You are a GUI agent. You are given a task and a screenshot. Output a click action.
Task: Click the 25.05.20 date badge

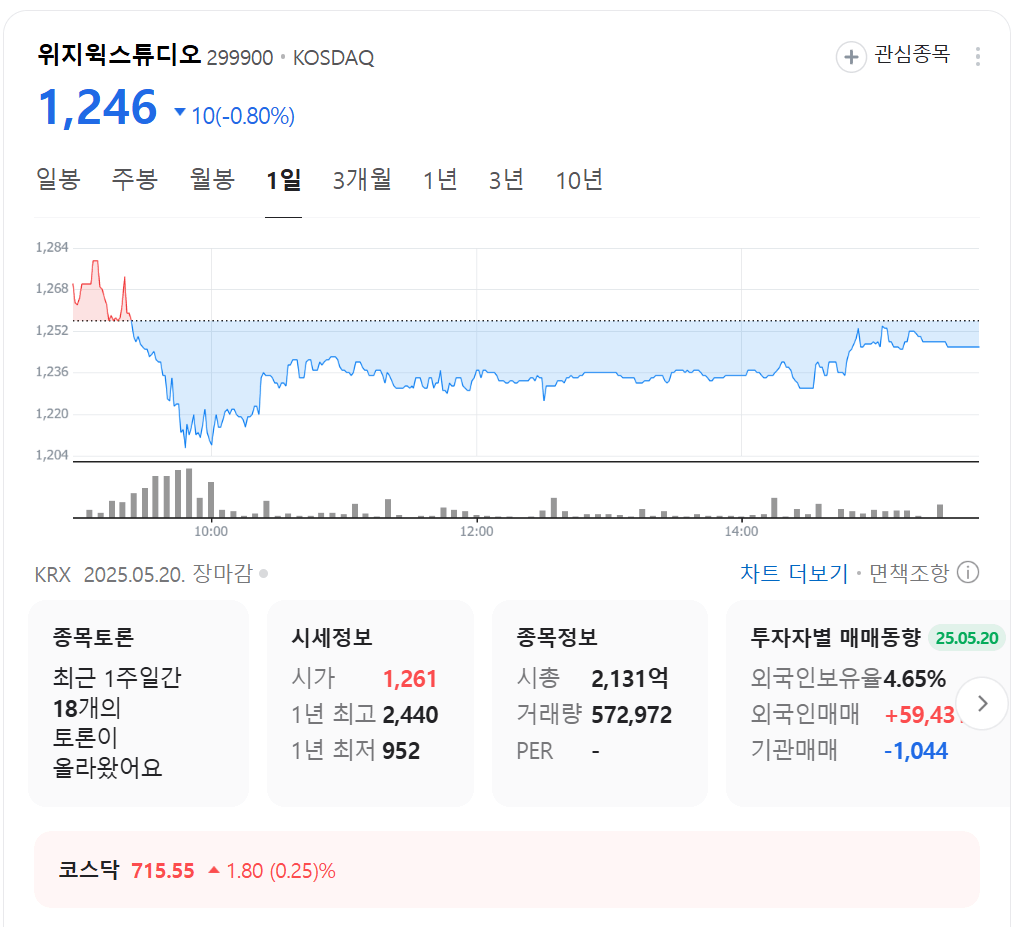(x=967, y=638)
